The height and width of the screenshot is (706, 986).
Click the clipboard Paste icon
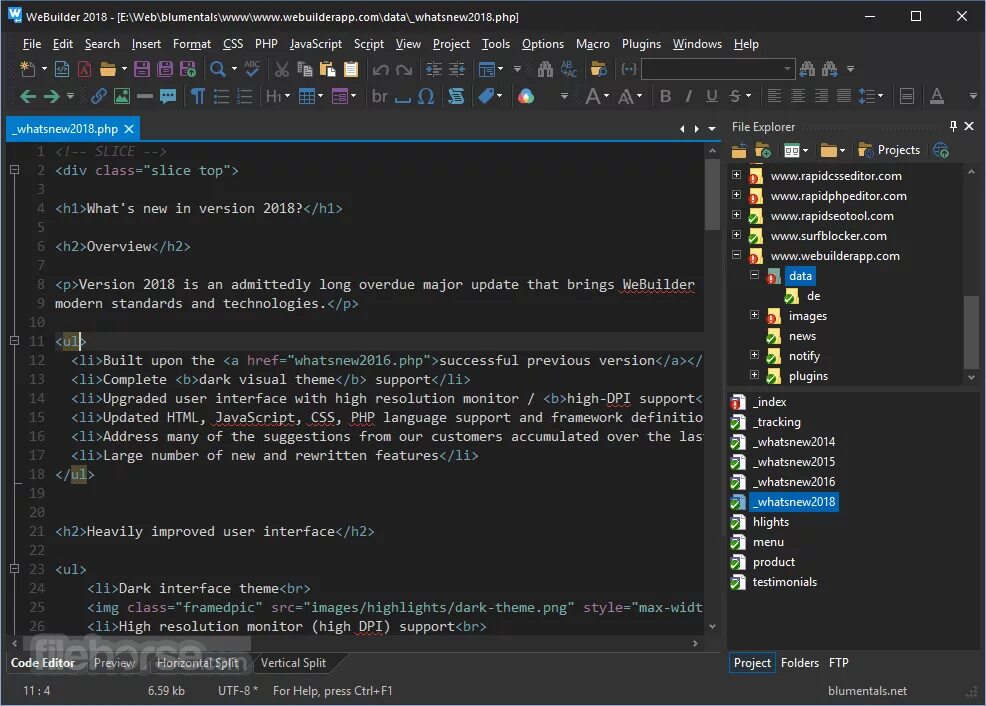[x=328, y=69]
